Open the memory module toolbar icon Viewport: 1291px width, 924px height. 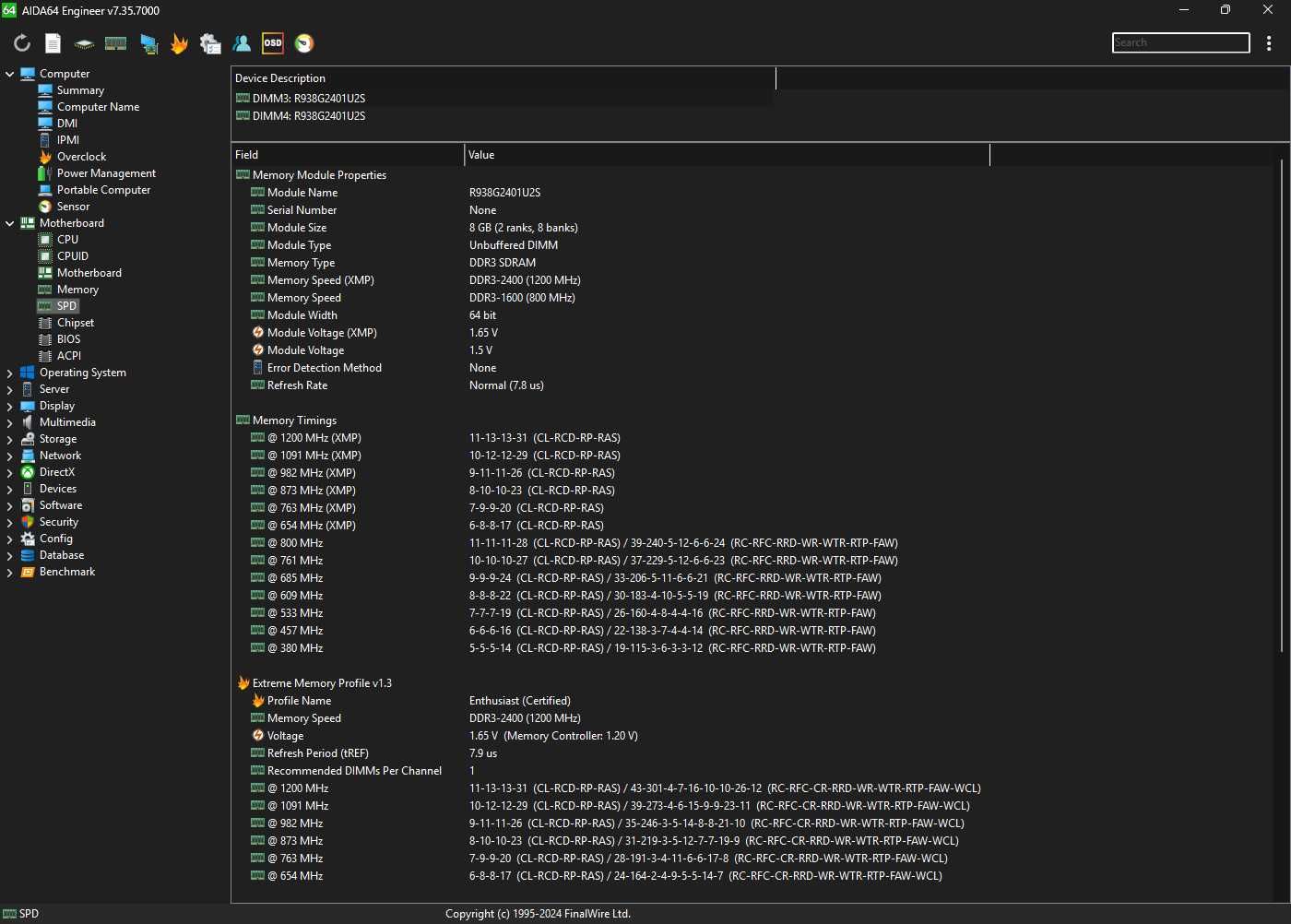[x=116, y=43]
